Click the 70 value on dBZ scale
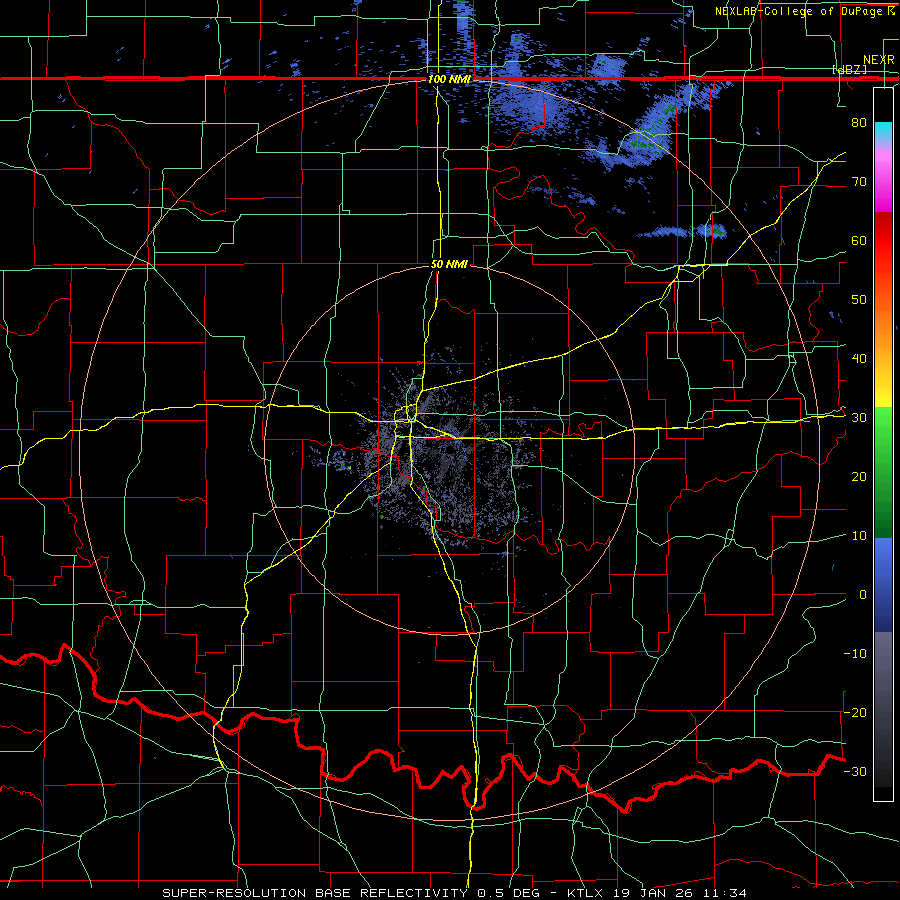 [859, 181]
